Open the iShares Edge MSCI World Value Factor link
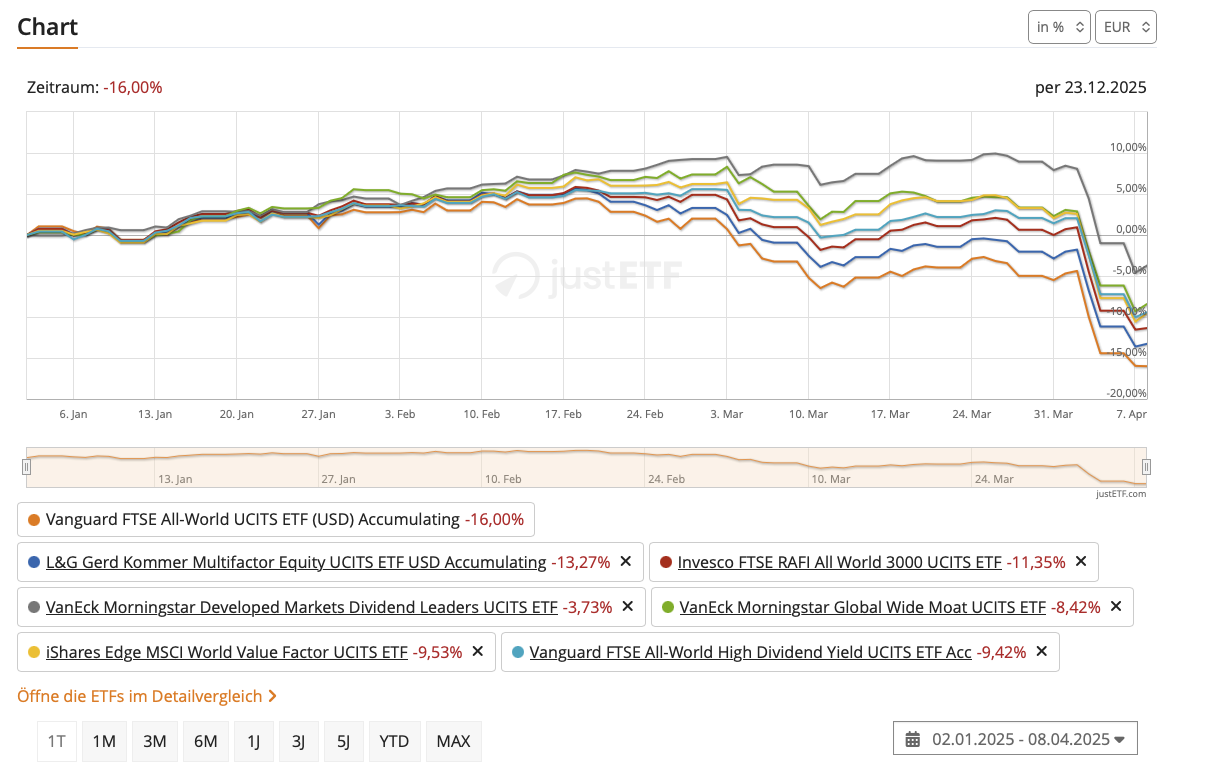 (227, 652)
